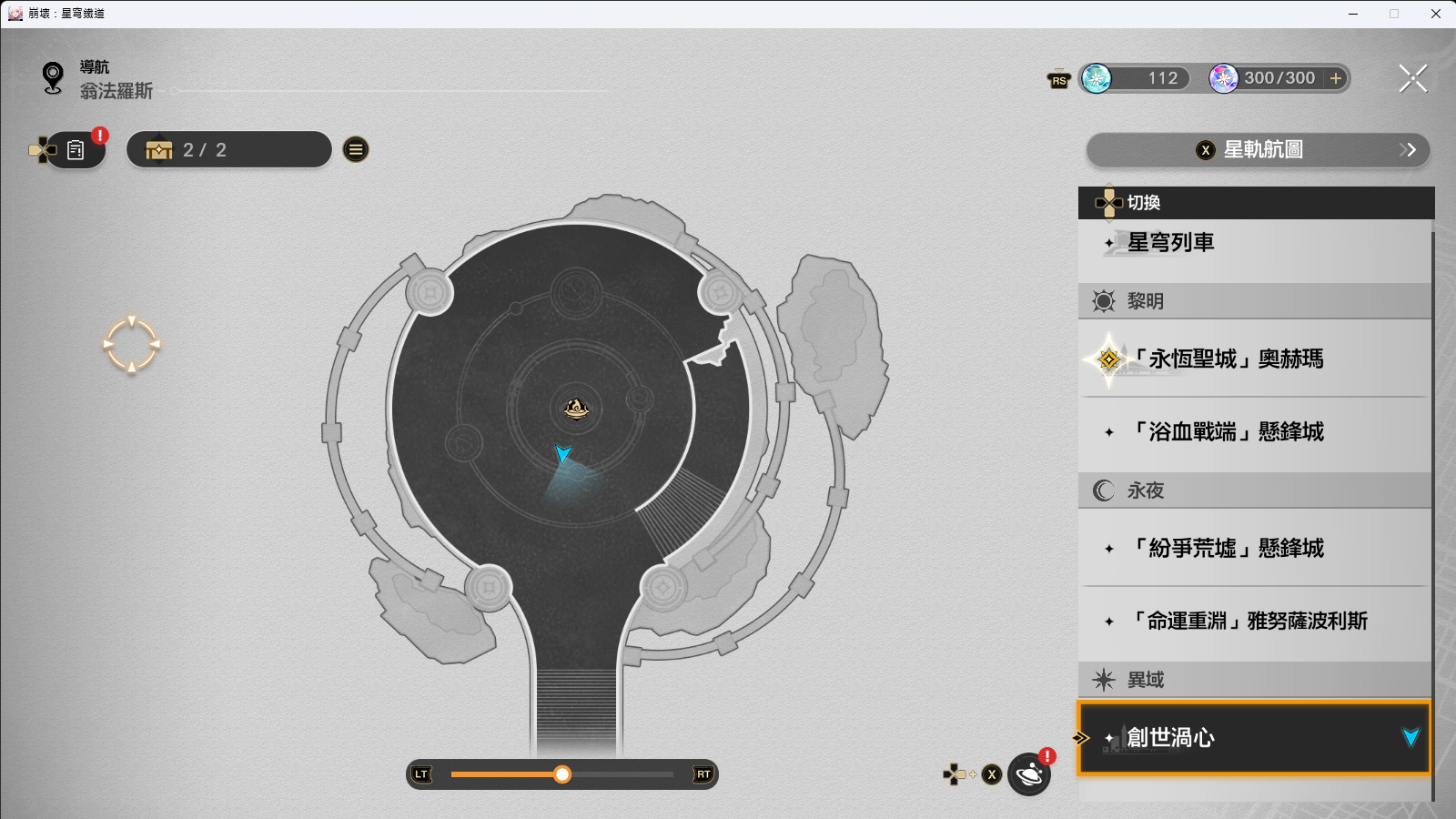Click the blue current-location marker in 創世渦心
The image size is (1456, 819).
(x=1410, y=737)
